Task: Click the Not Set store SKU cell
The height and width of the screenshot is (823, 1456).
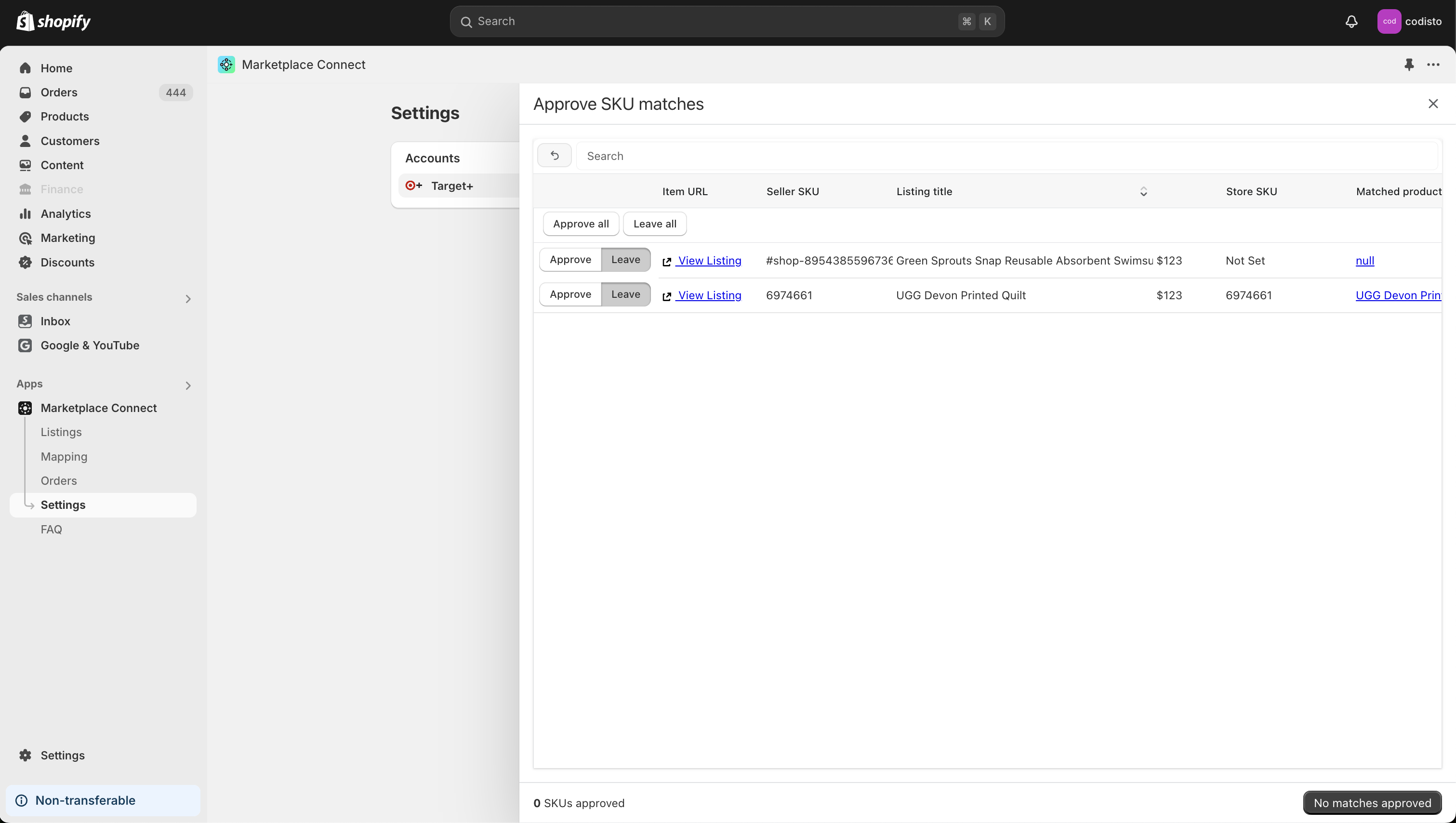Action: click(1245, 261)
